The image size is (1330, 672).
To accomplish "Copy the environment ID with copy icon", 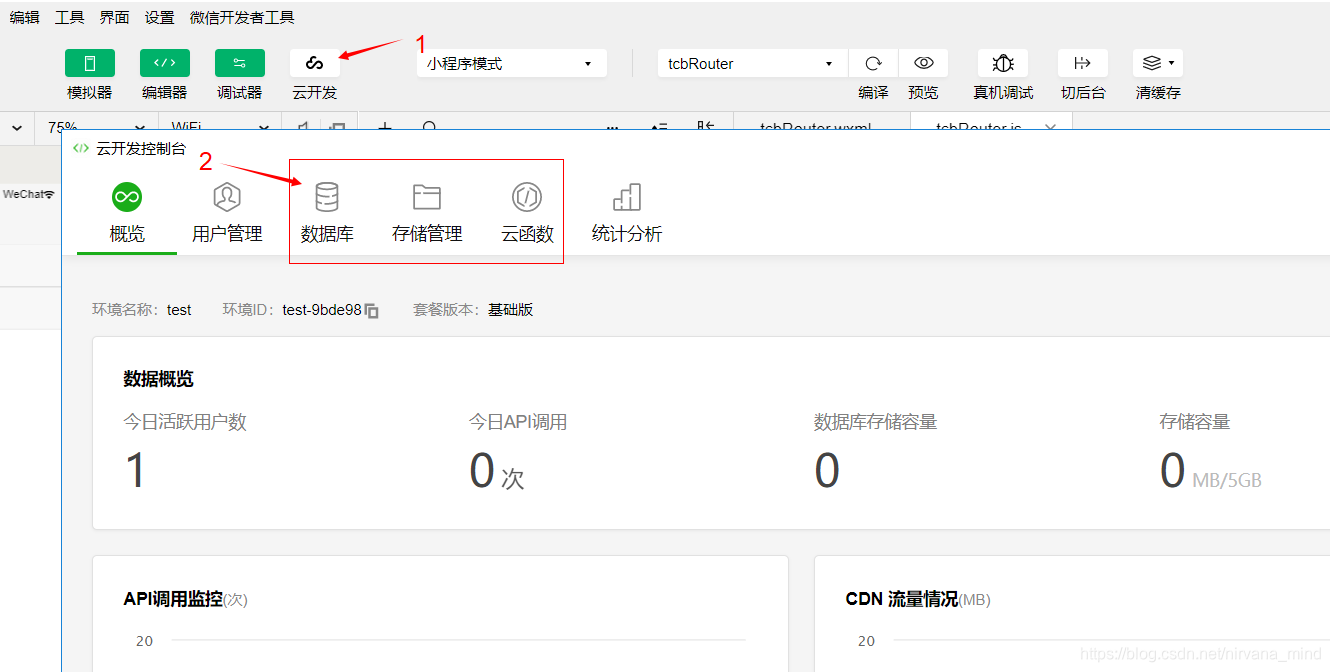I will (372, 311).
